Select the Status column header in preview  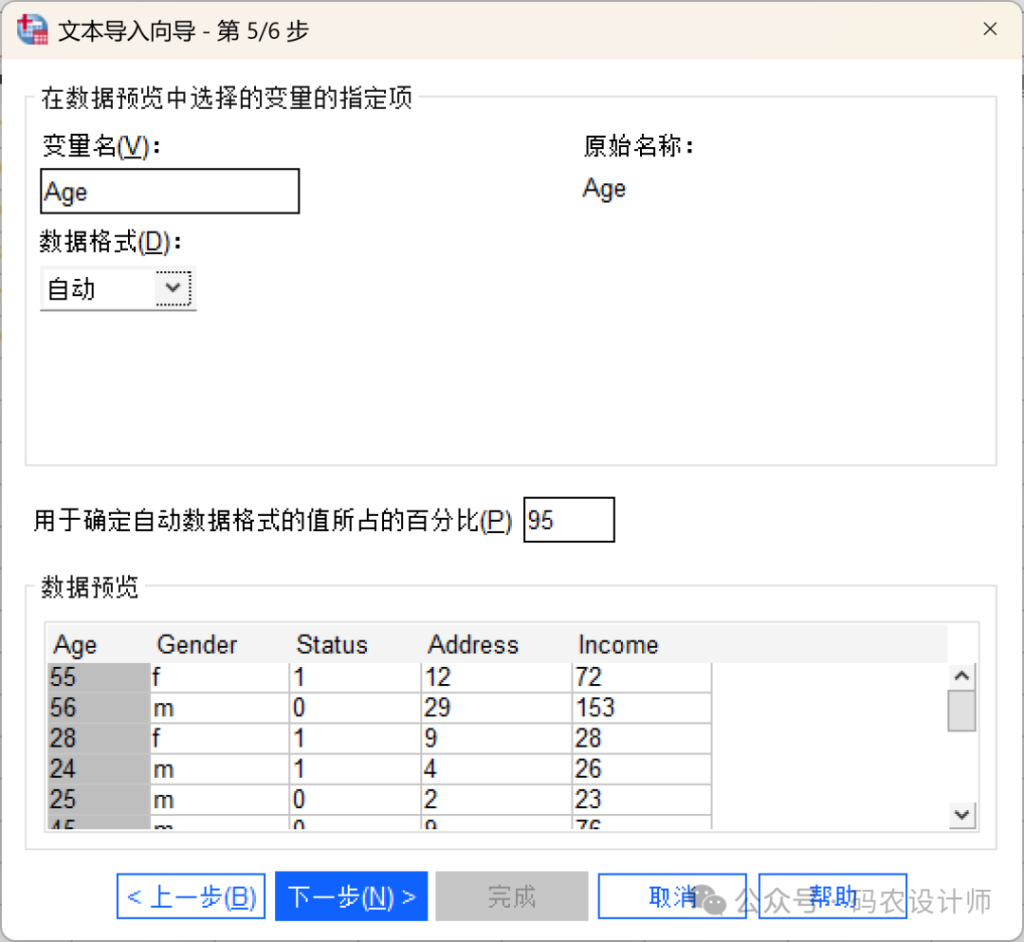[332, 645]
